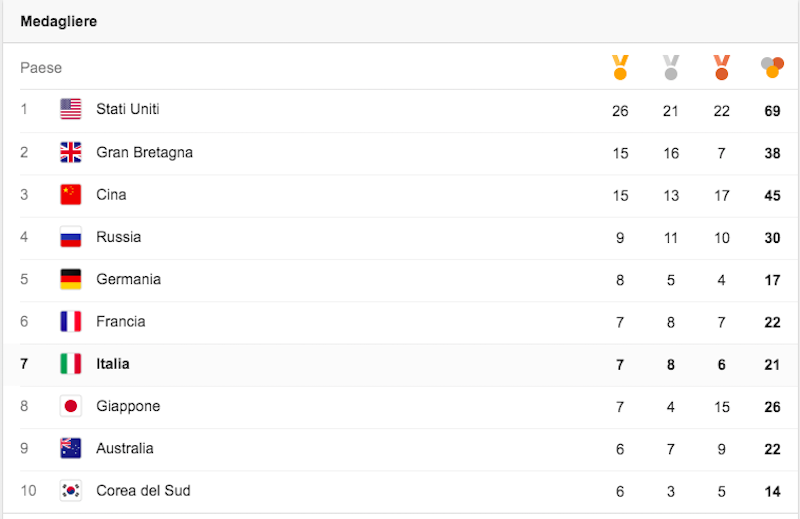Viewport: 800px width, 519px height.
Task: Click the Russia flag icon
Action: (70, 237)
